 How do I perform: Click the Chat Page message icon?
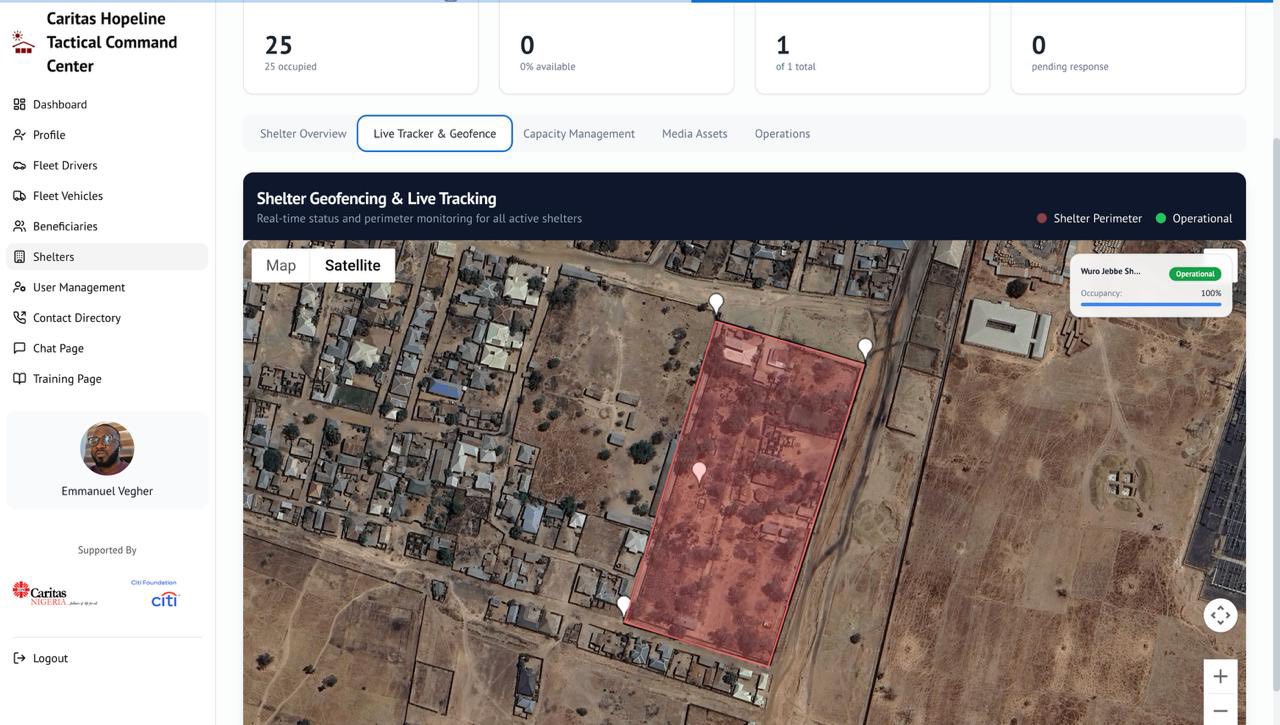19,348
